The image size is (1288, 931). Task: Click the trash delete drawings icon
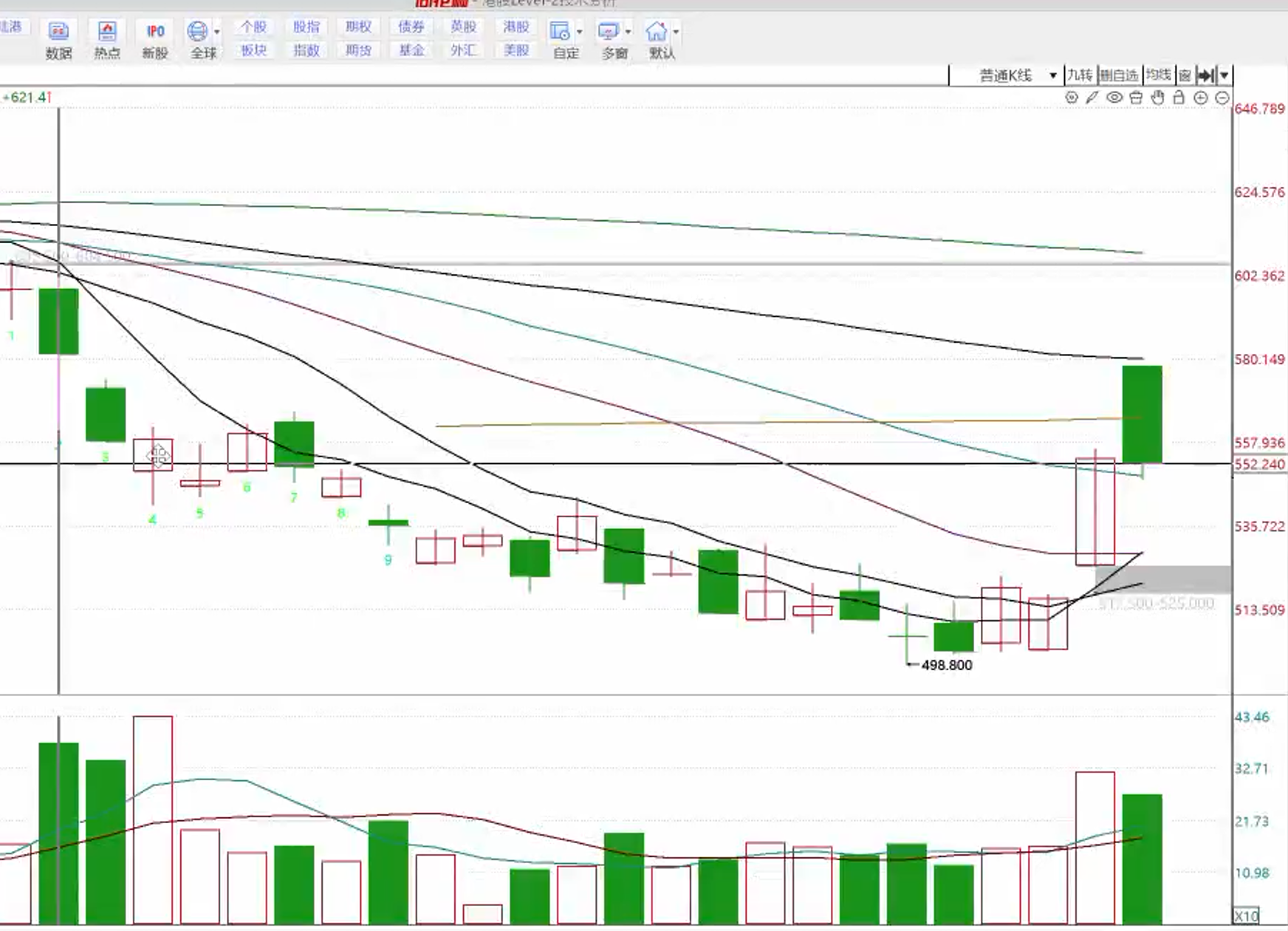point(1136,98)
